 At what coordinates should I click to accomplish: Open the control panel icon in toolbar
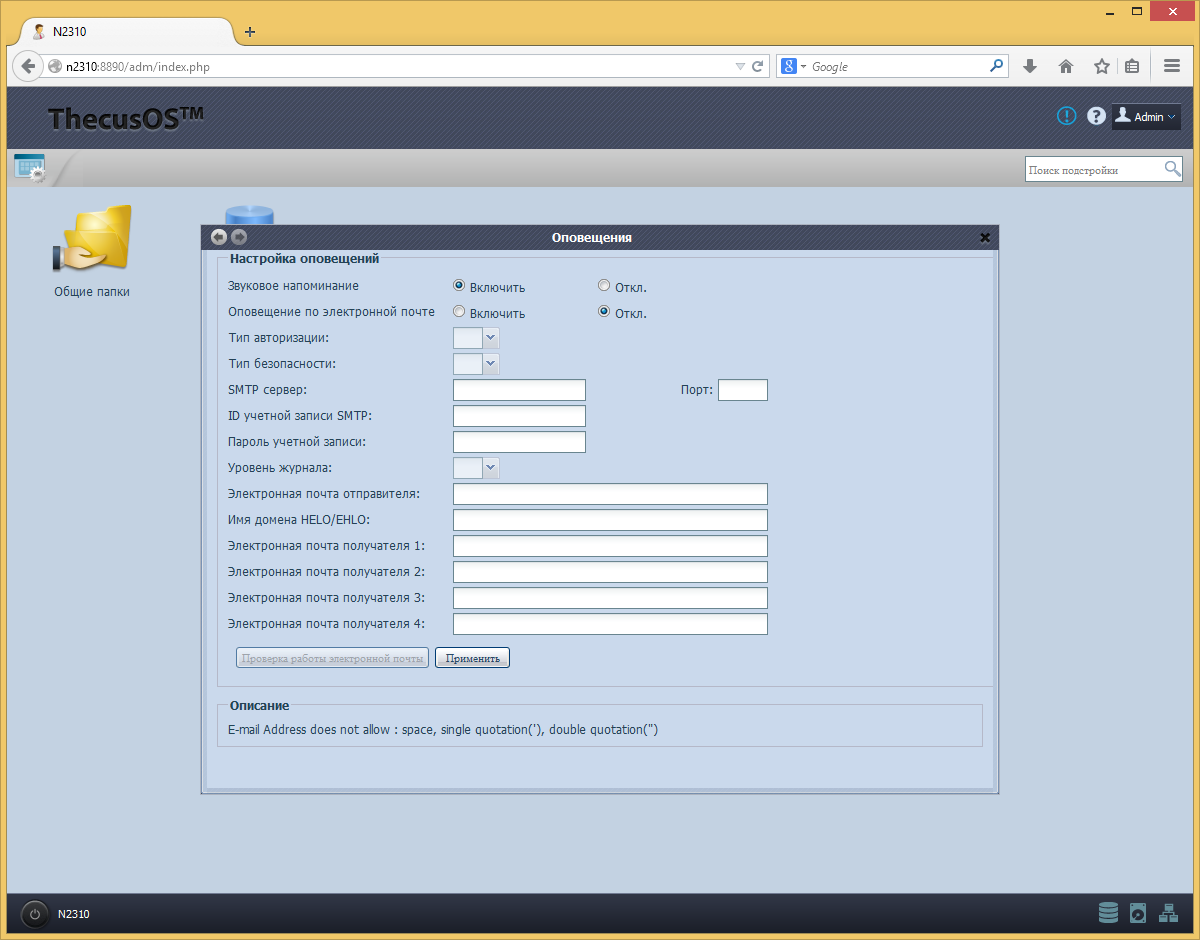30,167
